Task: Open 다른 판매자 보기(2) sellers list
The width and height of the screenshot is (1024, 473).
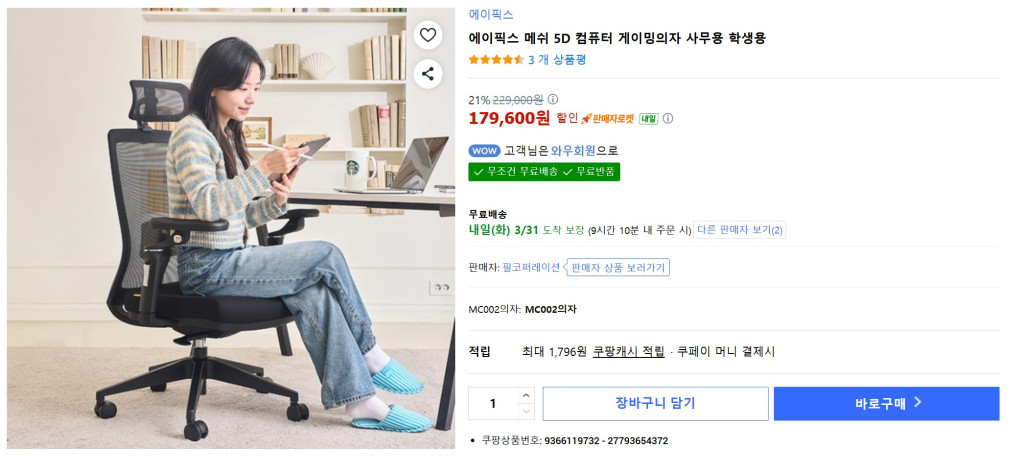Action: (740, 230)
